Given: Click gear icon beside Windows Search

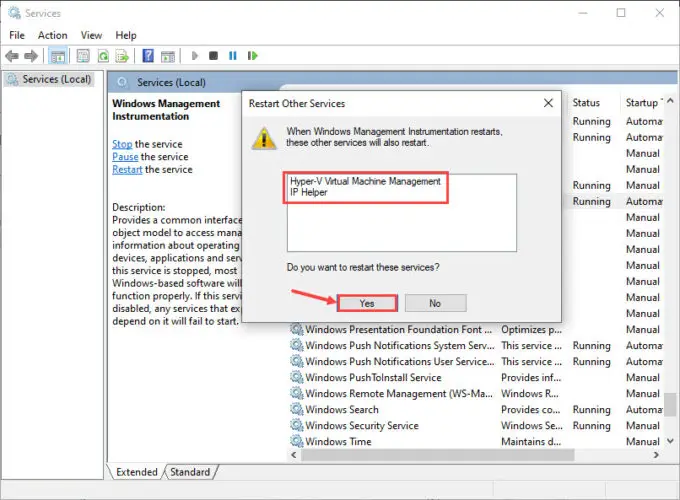Looking at the screenshot, I should pos(297,410).
